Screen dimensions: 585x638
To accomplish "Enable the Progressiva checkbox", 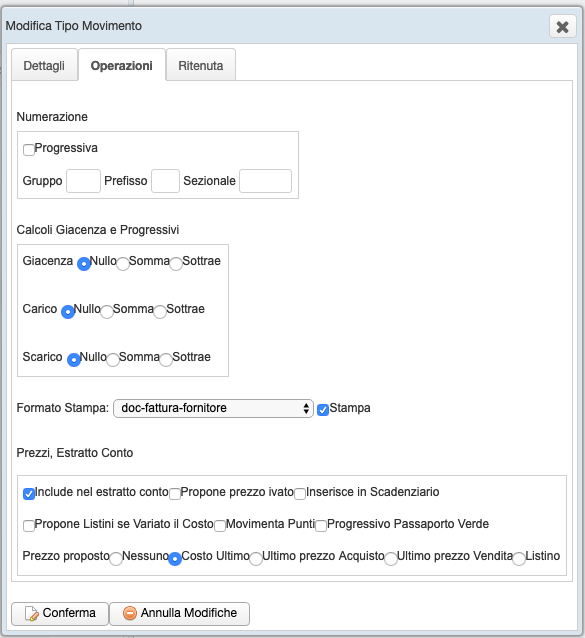I will 29,150.
